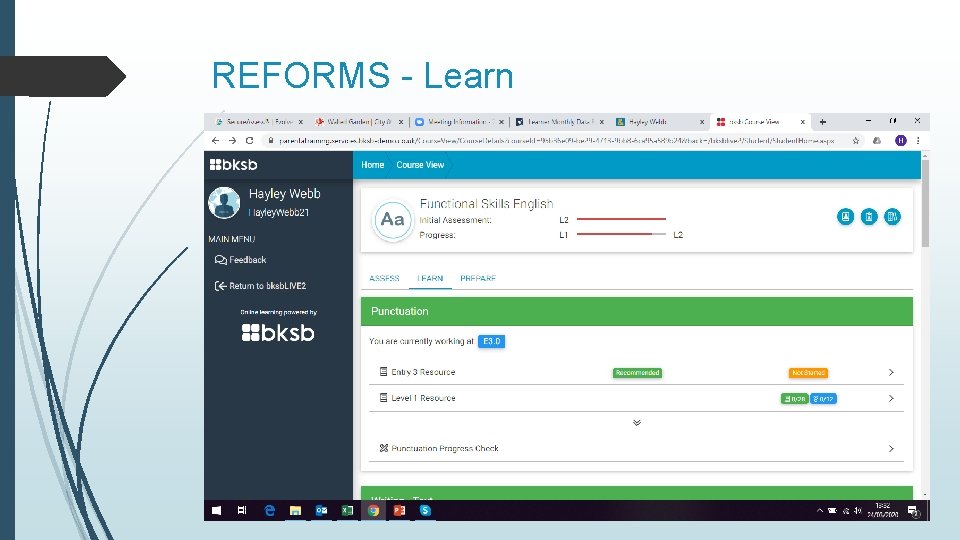This screenshot has width=960, height=540.
Task: Click the E3.0 working level badge
Action: (491, 342)
